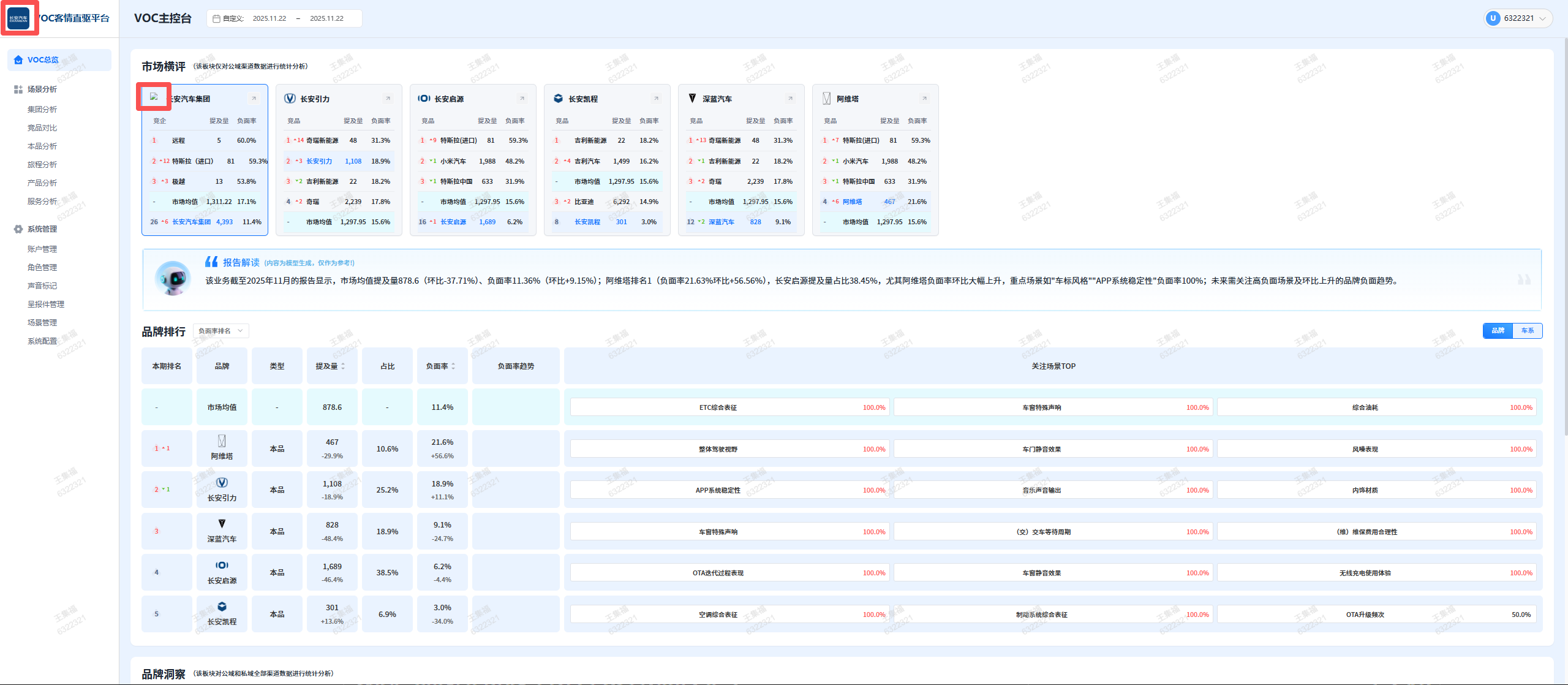Screen dimensions: 1568x685
Task: Click the 长安凯程 logo in ranking table
Action: [222, 607]
